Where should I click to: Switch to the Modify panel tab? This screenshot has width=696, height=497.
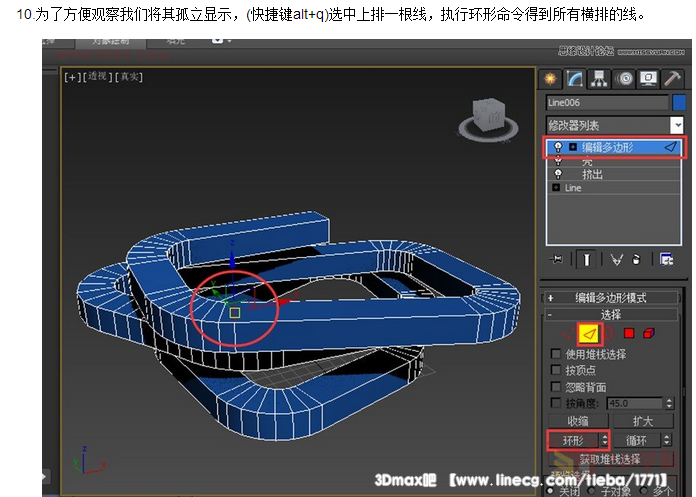click(x=575, y=79)
